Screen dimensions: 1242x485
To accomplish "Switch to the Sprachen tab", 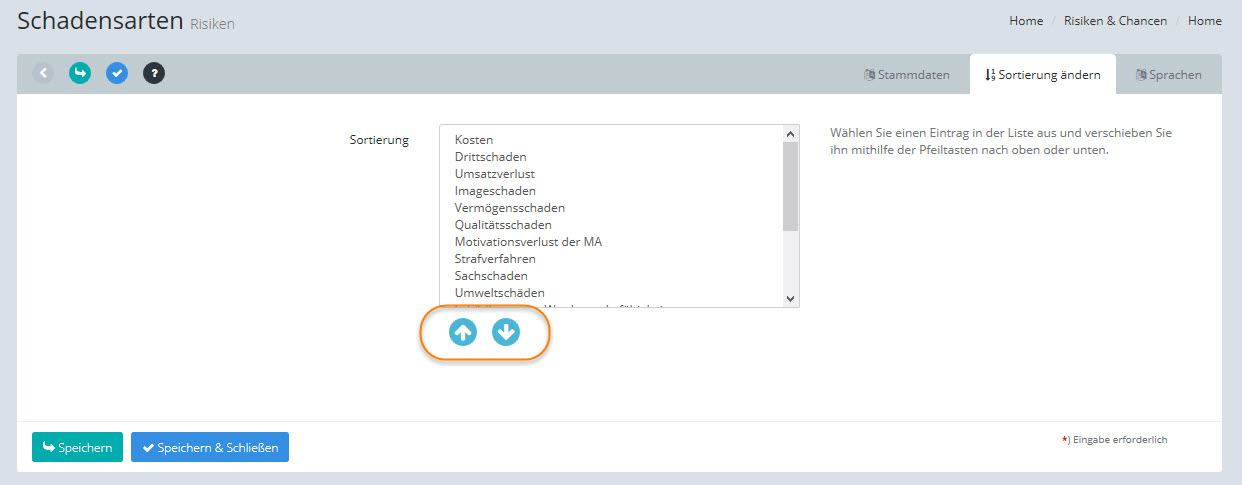I will pos(1168,75).
